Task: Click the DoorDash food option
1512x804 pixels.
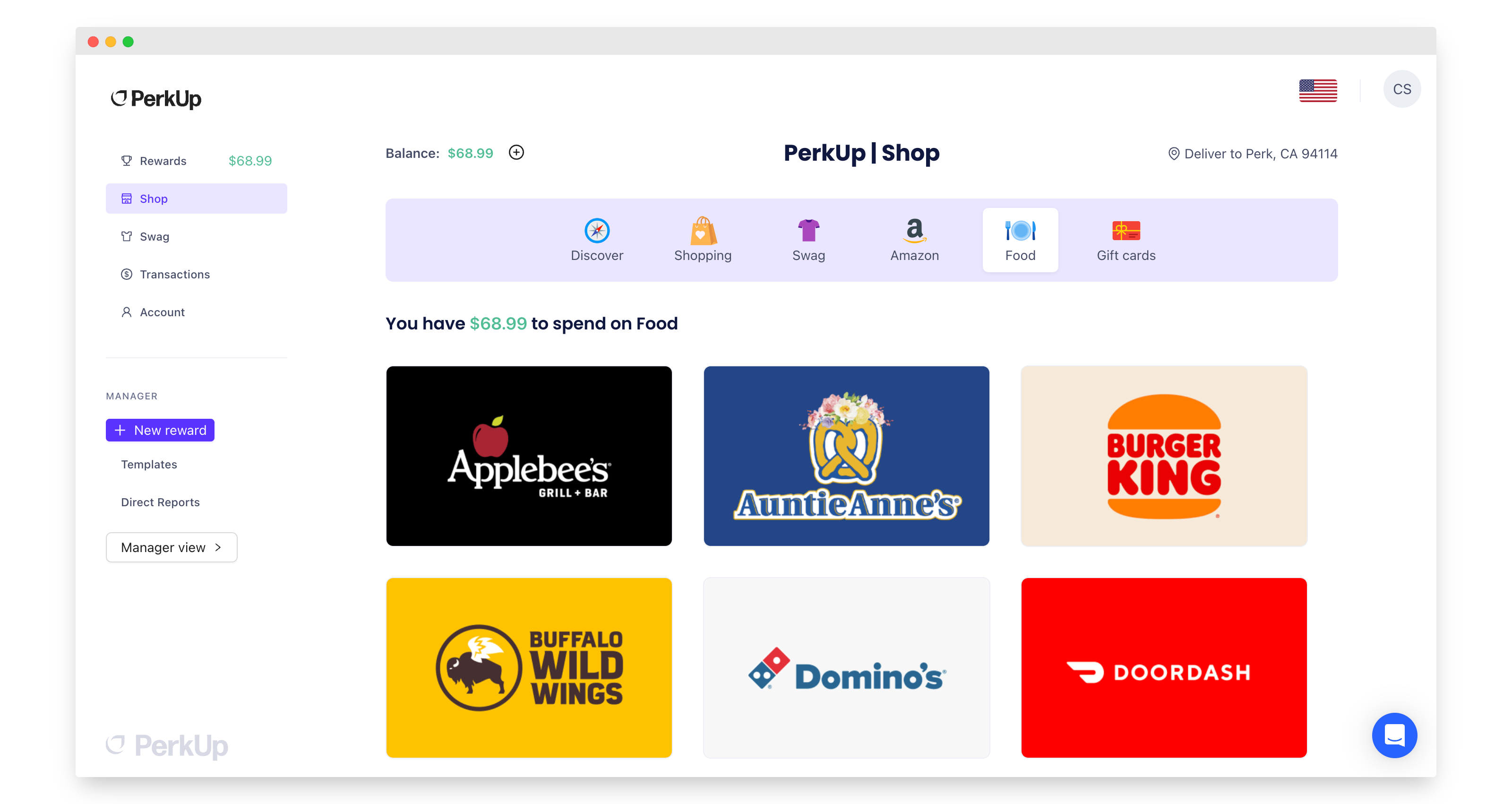Action: (1162, 668)
